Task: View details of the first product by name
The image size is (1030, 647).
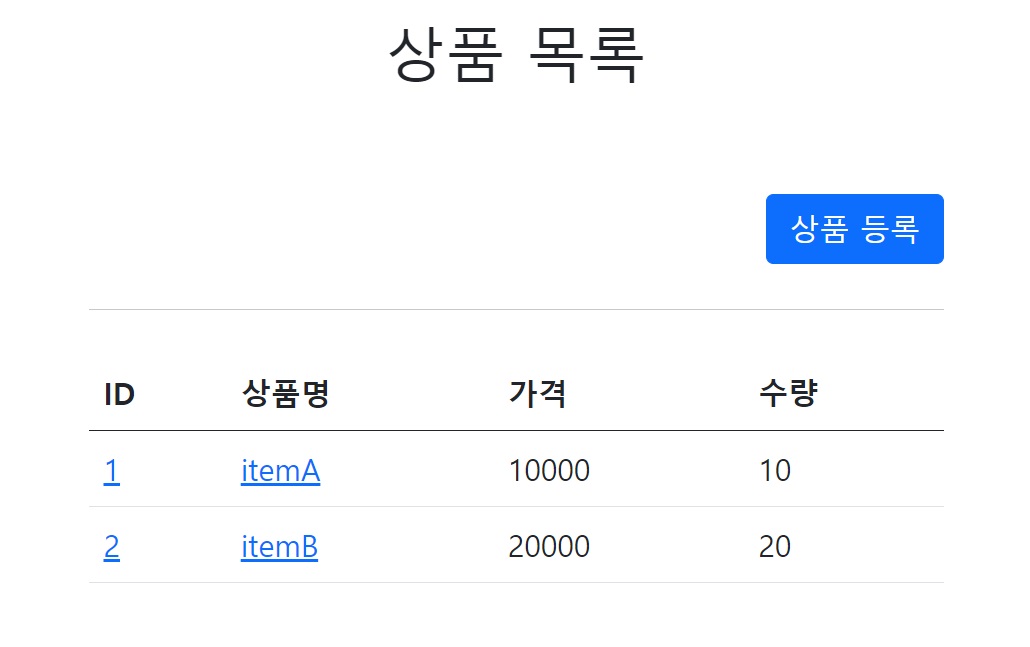Action: pyautogui.click(x=280, y=470)
